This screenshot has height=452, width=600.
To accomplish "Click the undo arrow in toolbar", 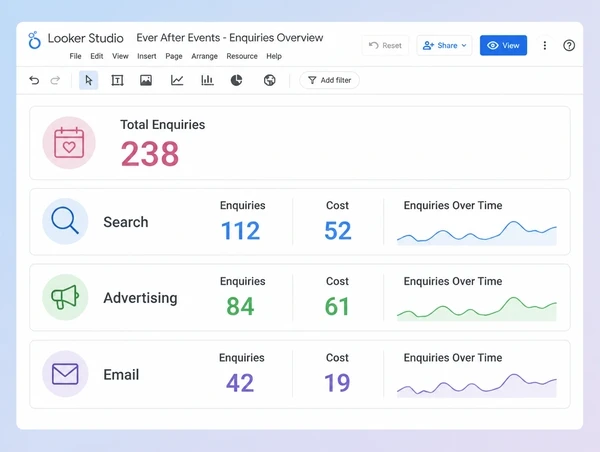I will [34, 80].
